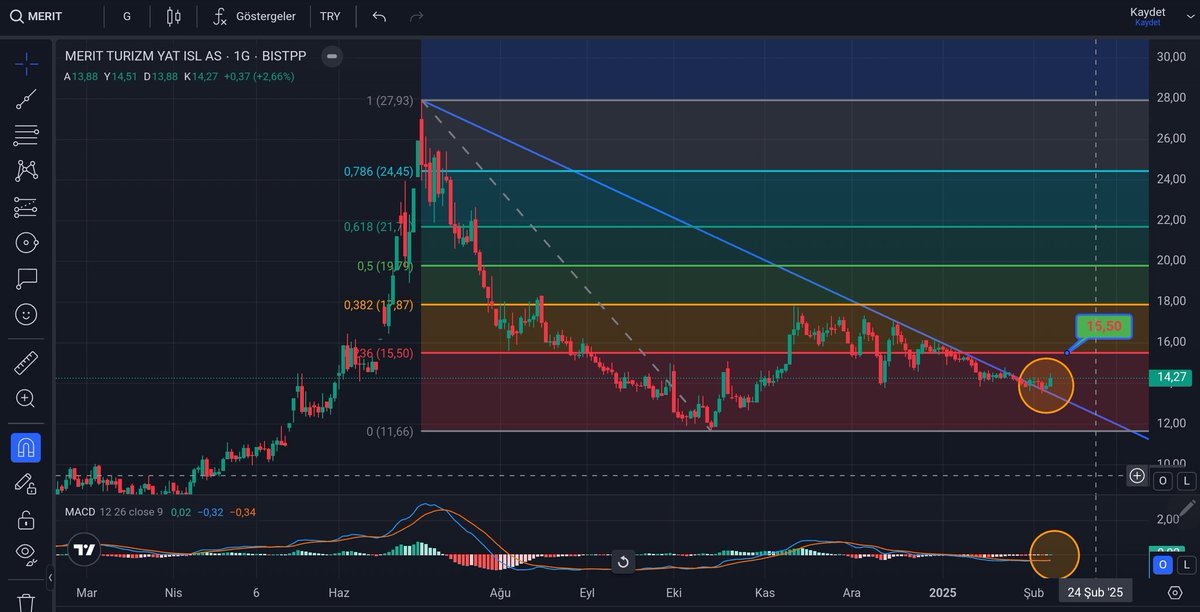Toggle stay in drawing mode pencil
Viewport: 1200px width, 612px height.
[26, 483]
